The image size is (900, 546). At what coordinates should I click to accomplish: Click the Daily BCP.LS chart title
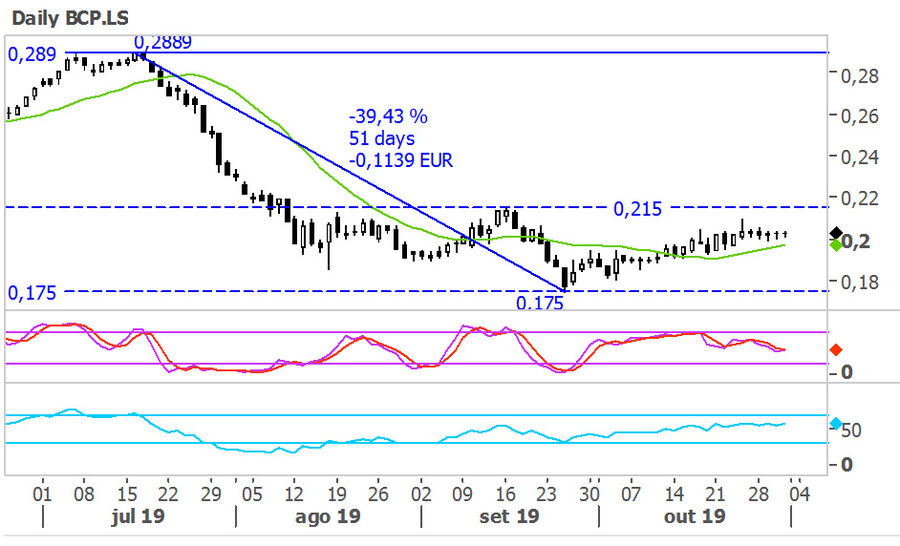(x=70, y=18)
